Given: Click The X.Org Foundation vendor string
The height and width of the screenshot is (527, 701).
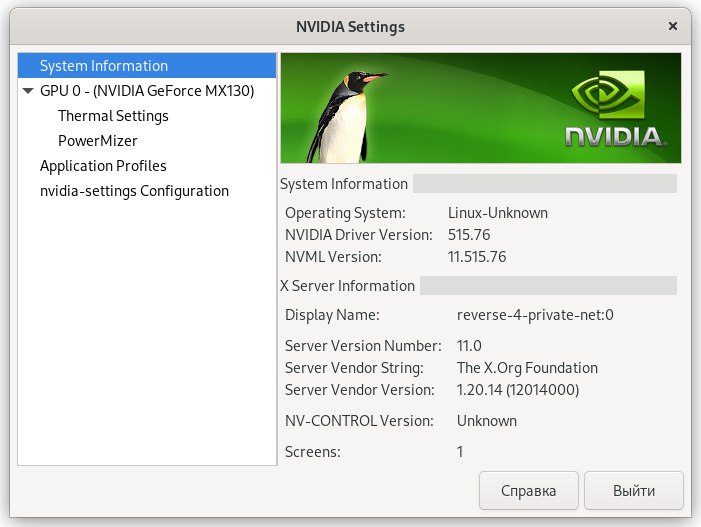Looking at the screenshot, I should pyautogui.click(x=527, y=367).
